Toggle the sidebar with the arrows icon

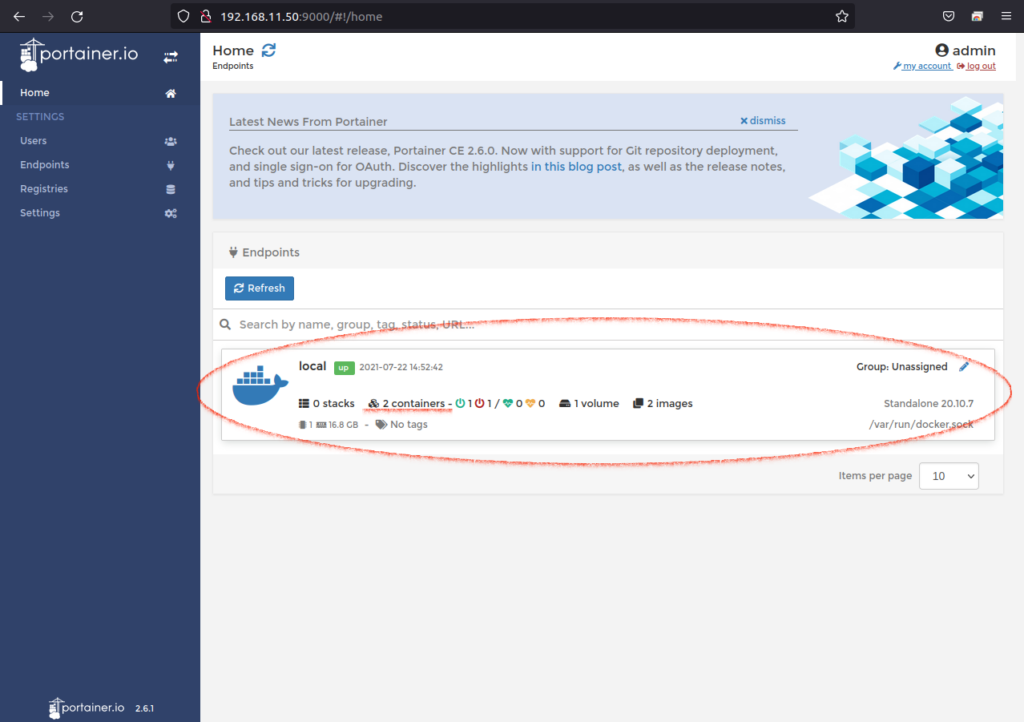point(170,57)
